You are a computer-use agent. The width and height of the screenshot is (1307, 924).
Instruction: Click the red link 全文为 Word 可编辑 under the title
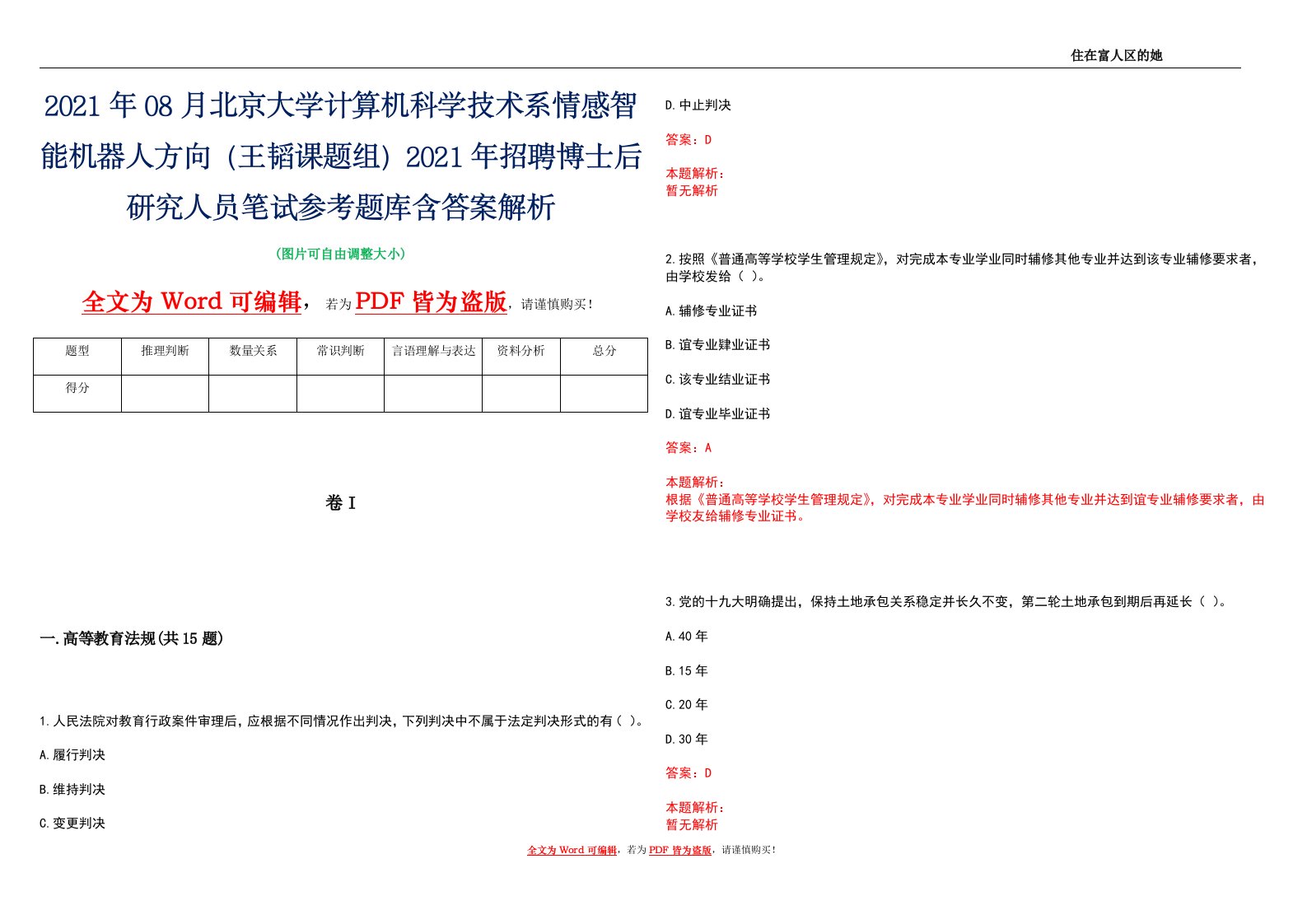(192, 301)
